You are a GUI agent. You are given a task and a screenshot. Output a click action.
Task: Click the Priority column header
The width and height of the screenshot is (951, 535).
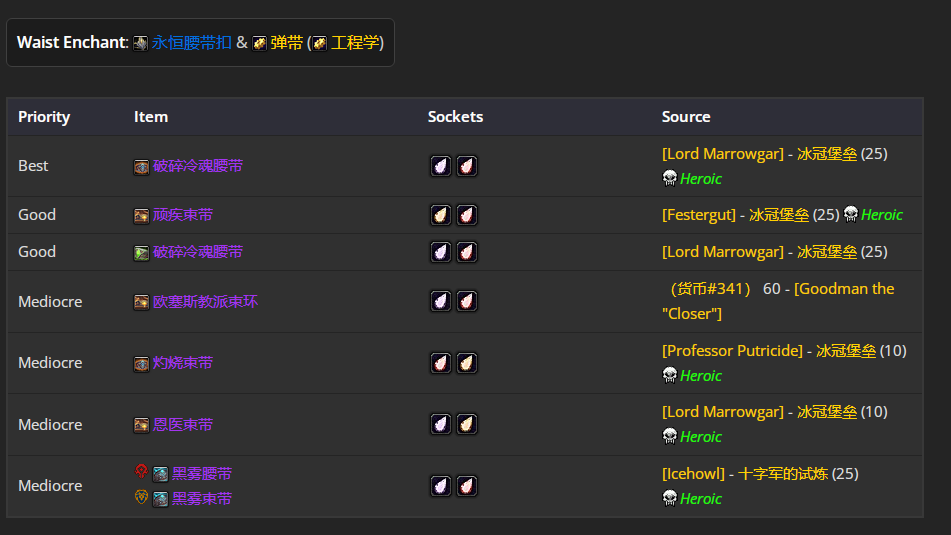pyautogui.click(x=44, y=117)
